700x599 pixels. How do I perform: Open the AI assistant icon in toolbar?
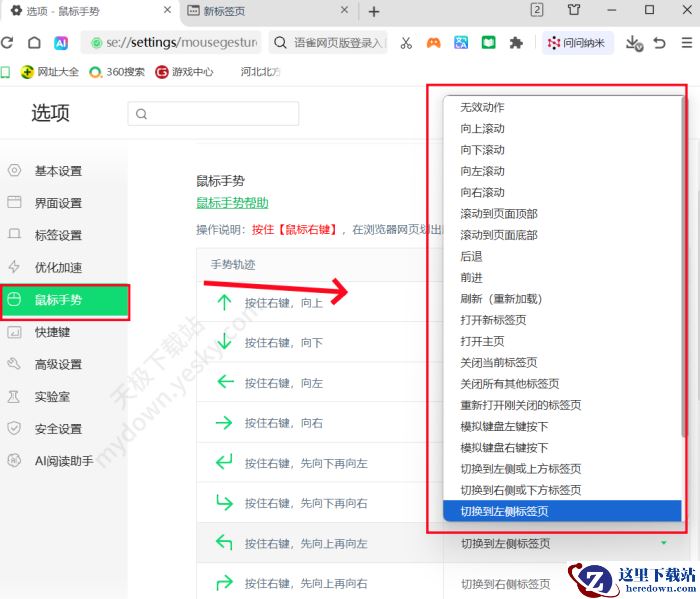(61, 43)
